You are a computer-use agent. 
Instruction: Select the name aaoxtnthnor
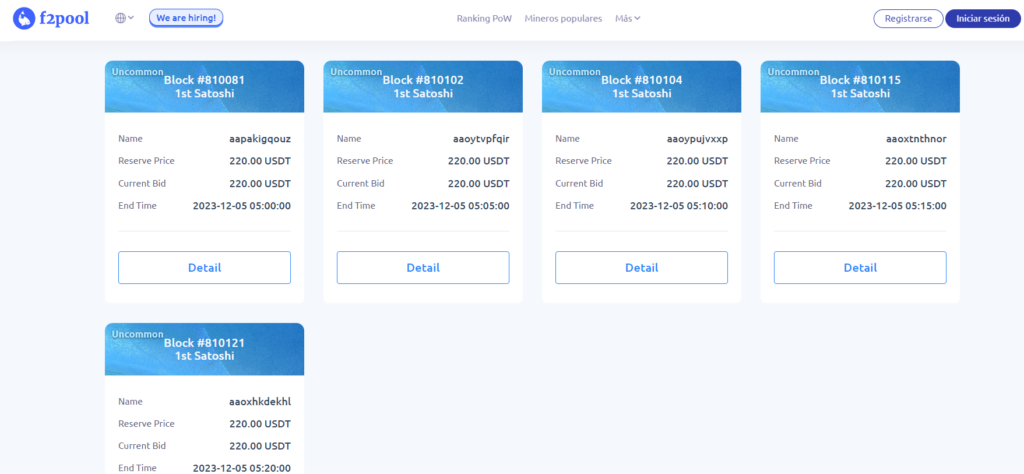pyautogui.click(x=916, y=139)
